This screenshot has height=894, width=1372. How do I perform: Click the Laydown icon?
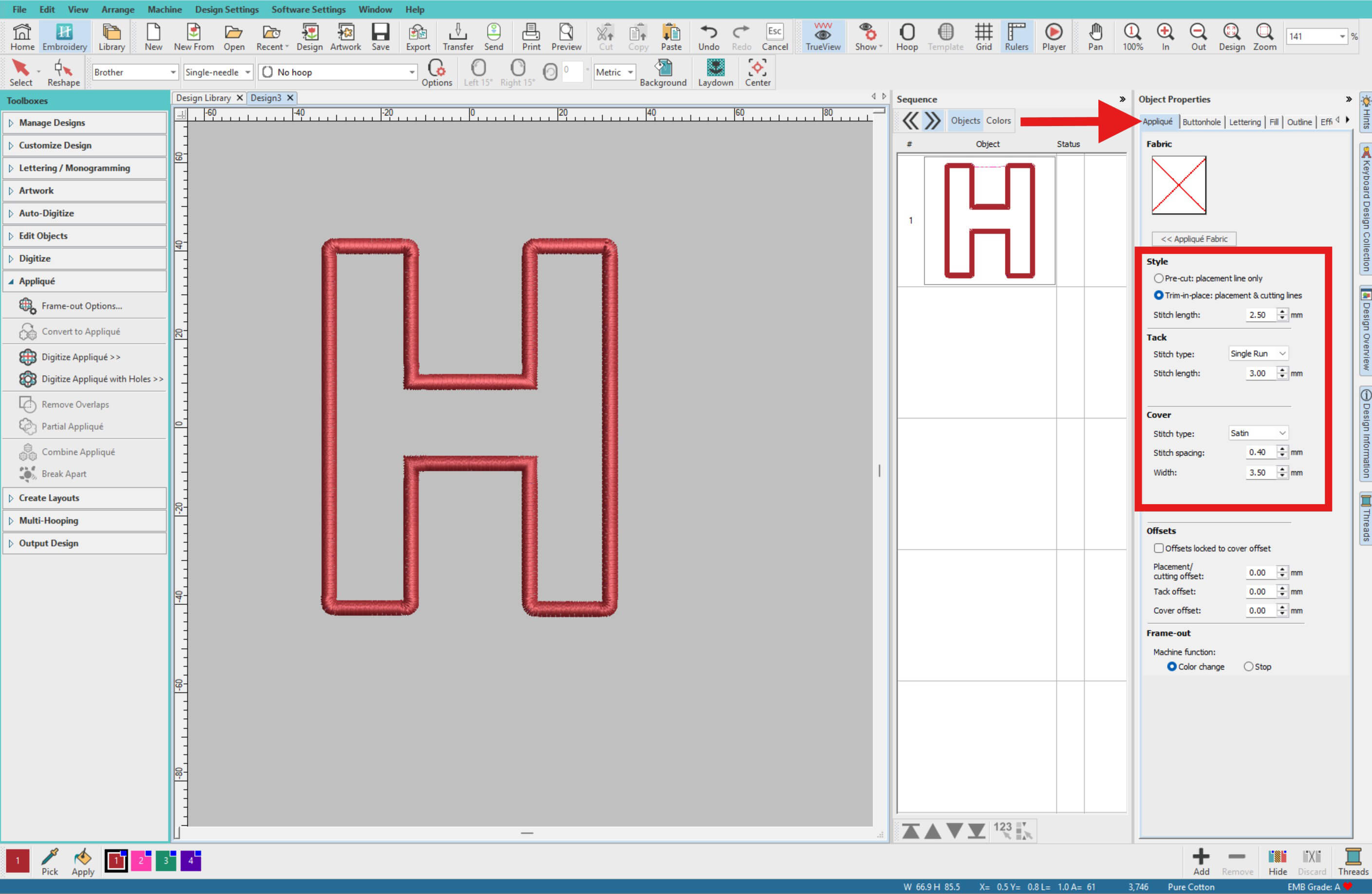(715, 73)
